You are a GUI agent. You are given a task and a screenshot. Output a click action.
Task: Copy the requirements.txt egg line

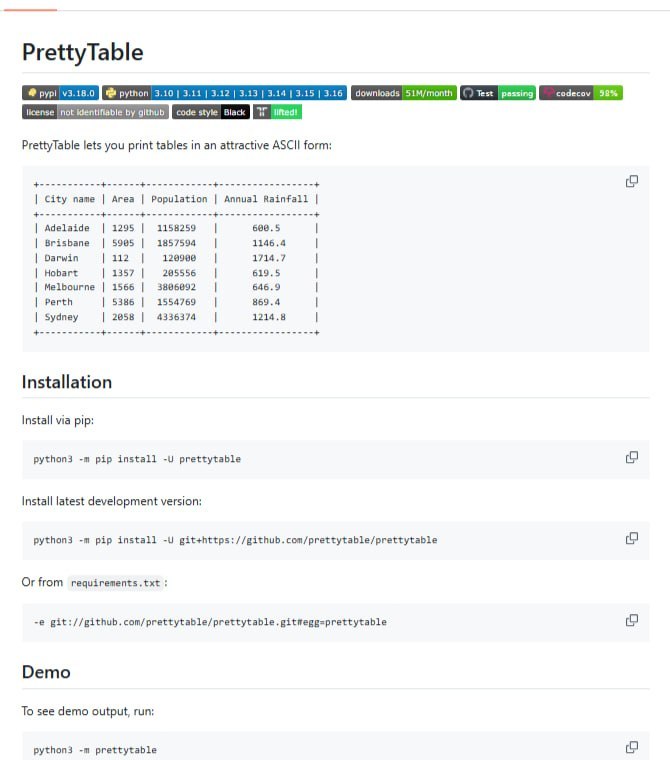[632, 620]
